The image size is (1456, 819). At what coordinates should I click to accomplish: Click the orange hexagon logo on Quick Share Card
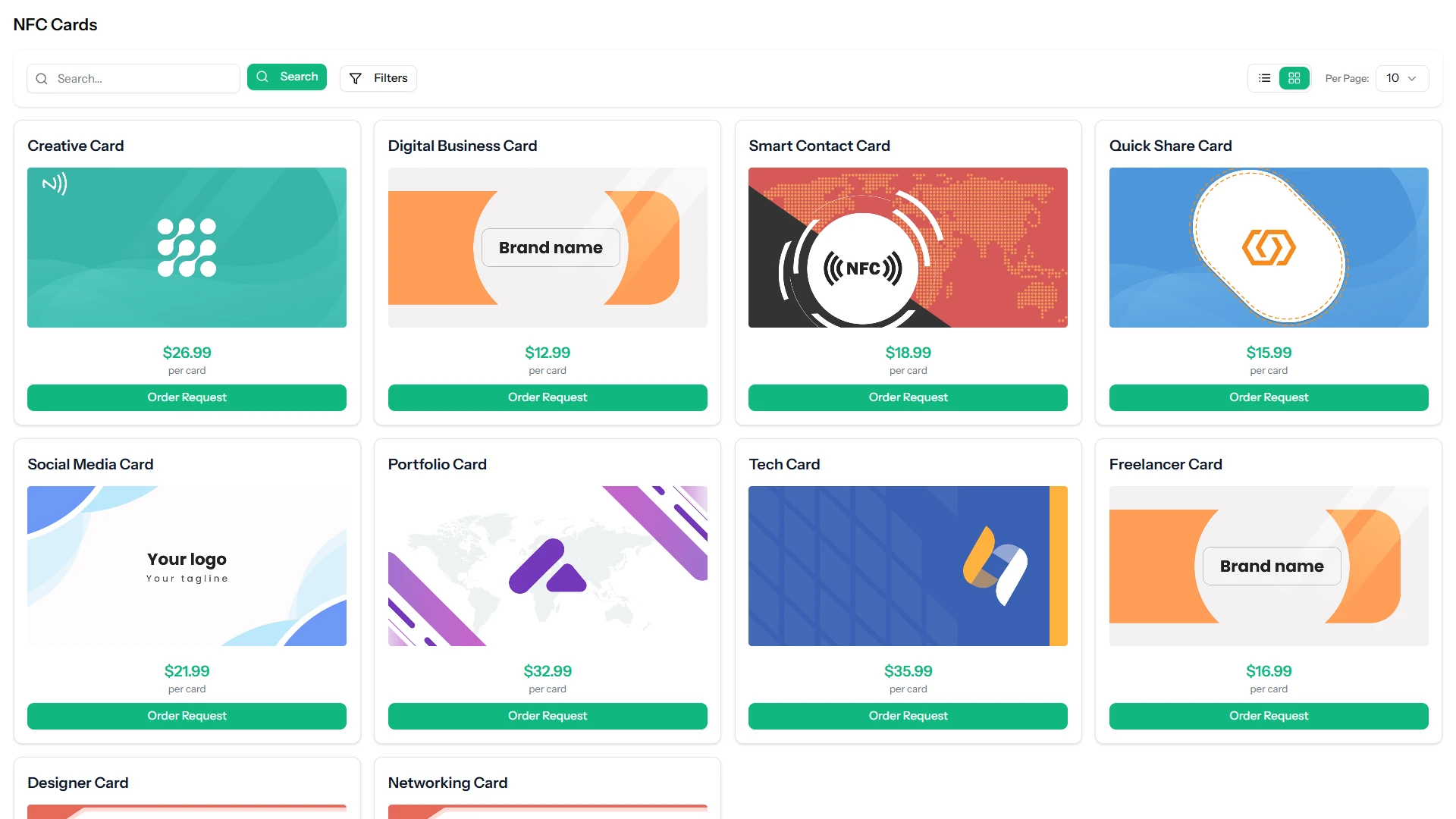(1269, 248)
